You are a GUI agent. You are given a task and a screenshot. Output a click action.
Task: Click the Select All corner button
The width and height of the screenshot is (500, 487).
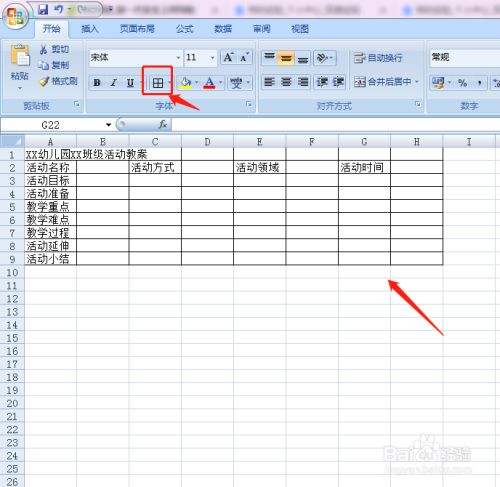point(13,142)
